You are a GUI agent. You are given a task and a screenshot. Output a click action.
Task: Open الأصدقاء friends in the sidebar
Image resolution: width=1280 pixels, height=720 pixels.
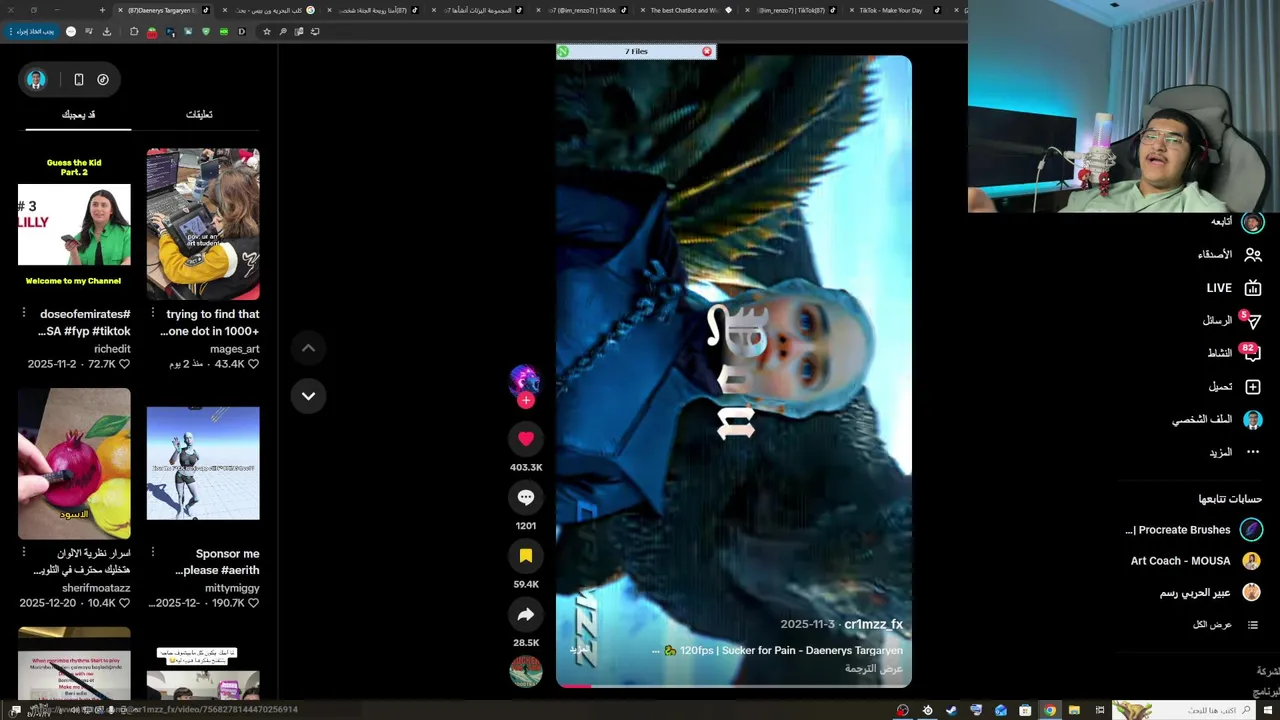pyautogui.click(x=1231, y=254)
